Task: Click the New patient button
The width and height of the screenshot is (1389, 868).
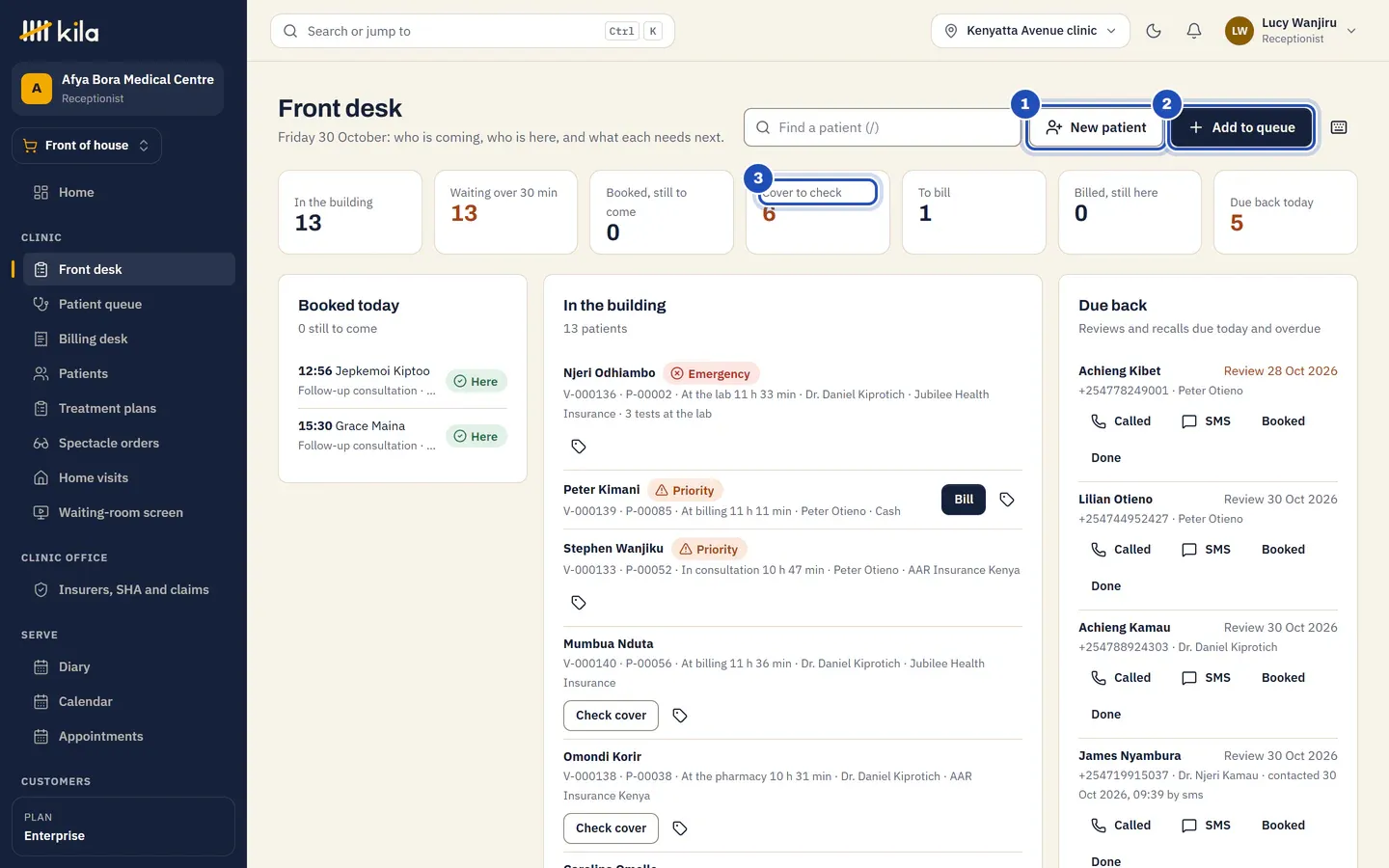Action: [x=1096, y=127]
